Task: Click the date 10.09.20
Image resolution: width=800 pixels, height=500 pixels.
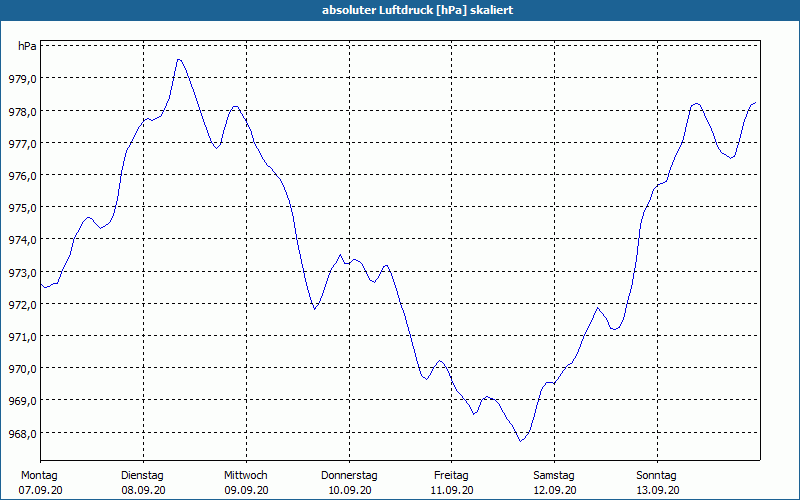Action: coord(349,490)
